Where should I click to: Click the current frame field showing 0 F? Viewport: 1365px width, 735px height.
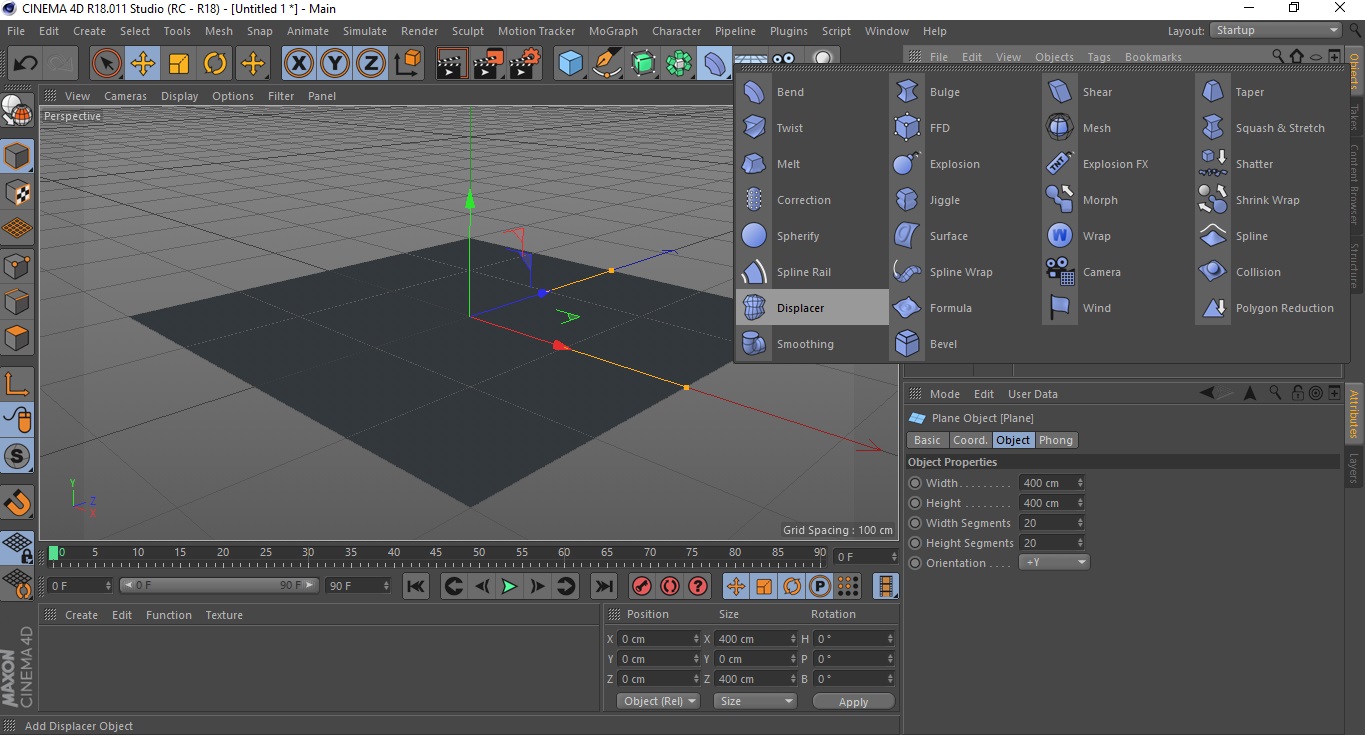867,557
